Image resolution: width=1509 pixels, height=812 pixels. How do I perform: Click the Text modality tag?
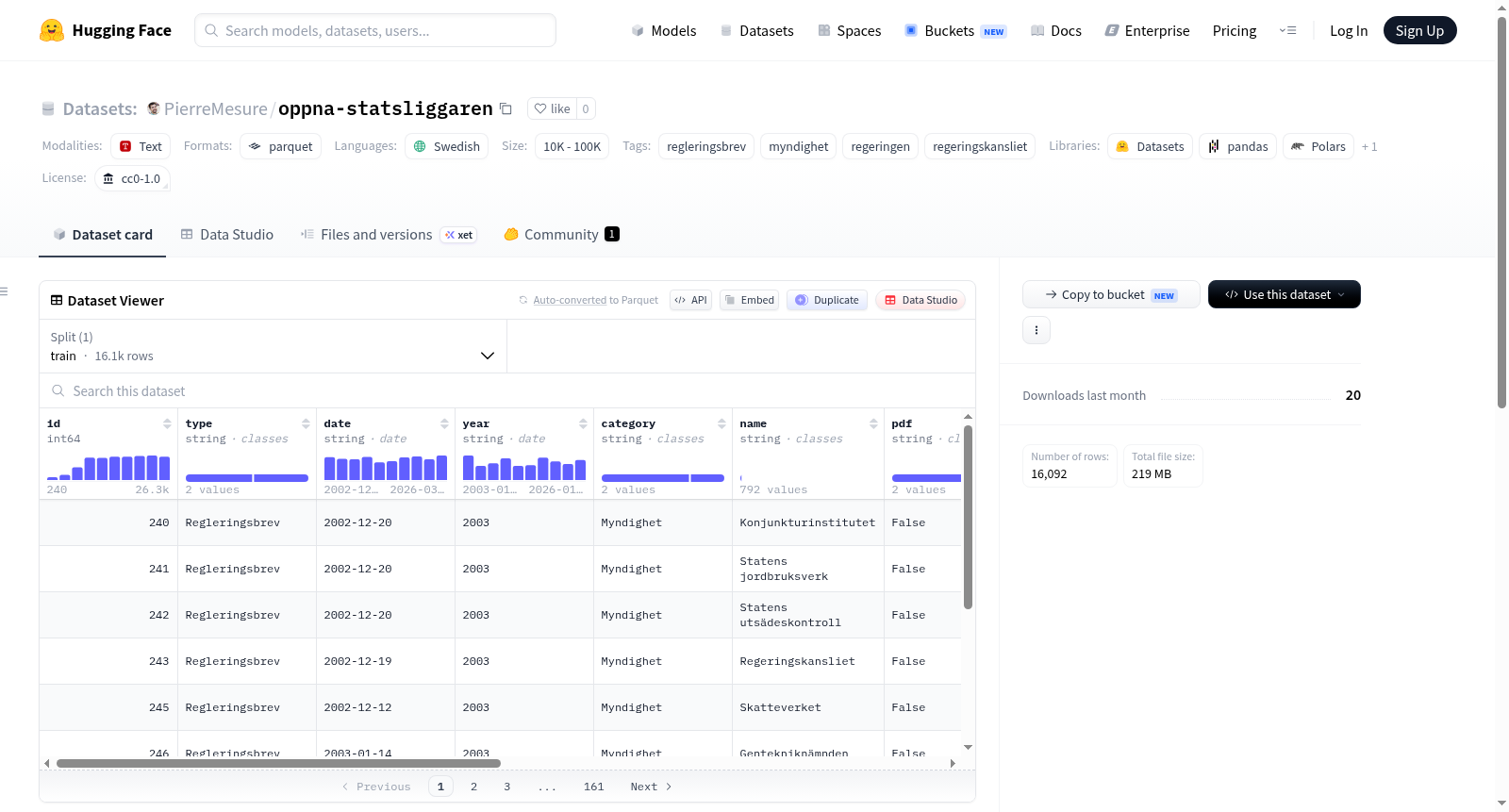[x=141, y=146]
